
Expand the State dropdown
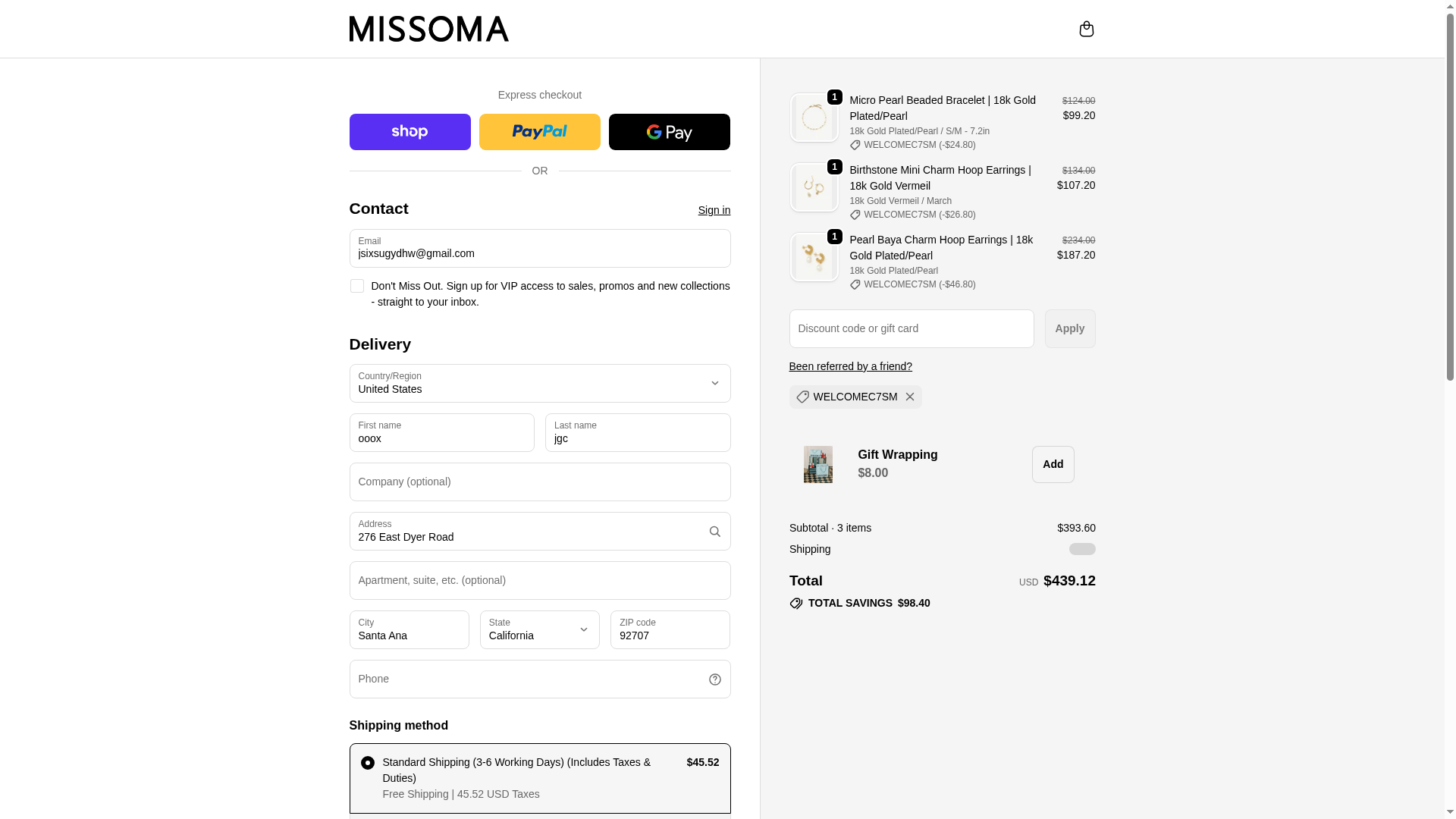pos(539,629)
